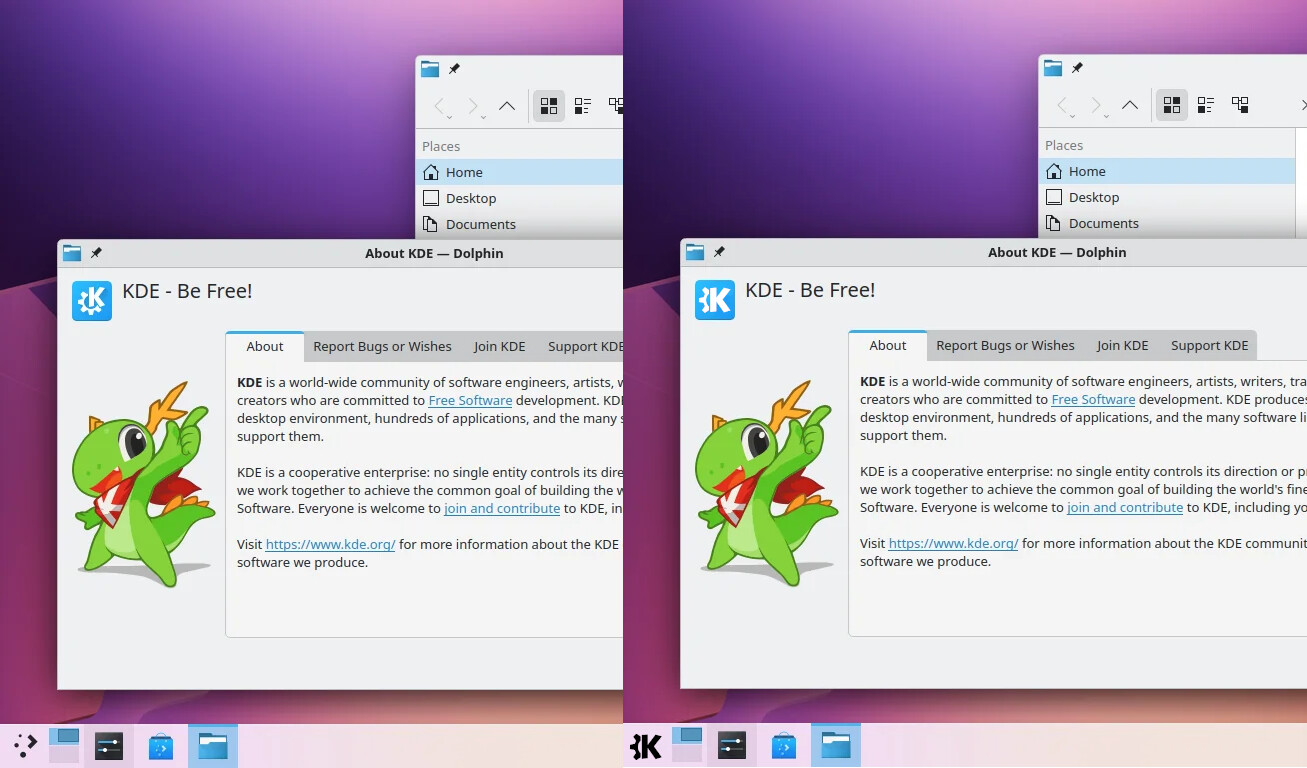Switch to Compact view mode in right Dolphin
1307x768 pixels.
[x=1206, y=105]
